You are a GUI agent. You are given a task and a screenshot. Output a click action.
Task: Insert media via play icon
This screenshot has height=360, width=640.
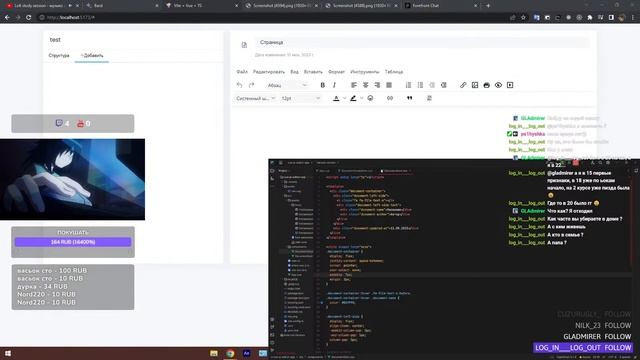click(x=510, y=85)
